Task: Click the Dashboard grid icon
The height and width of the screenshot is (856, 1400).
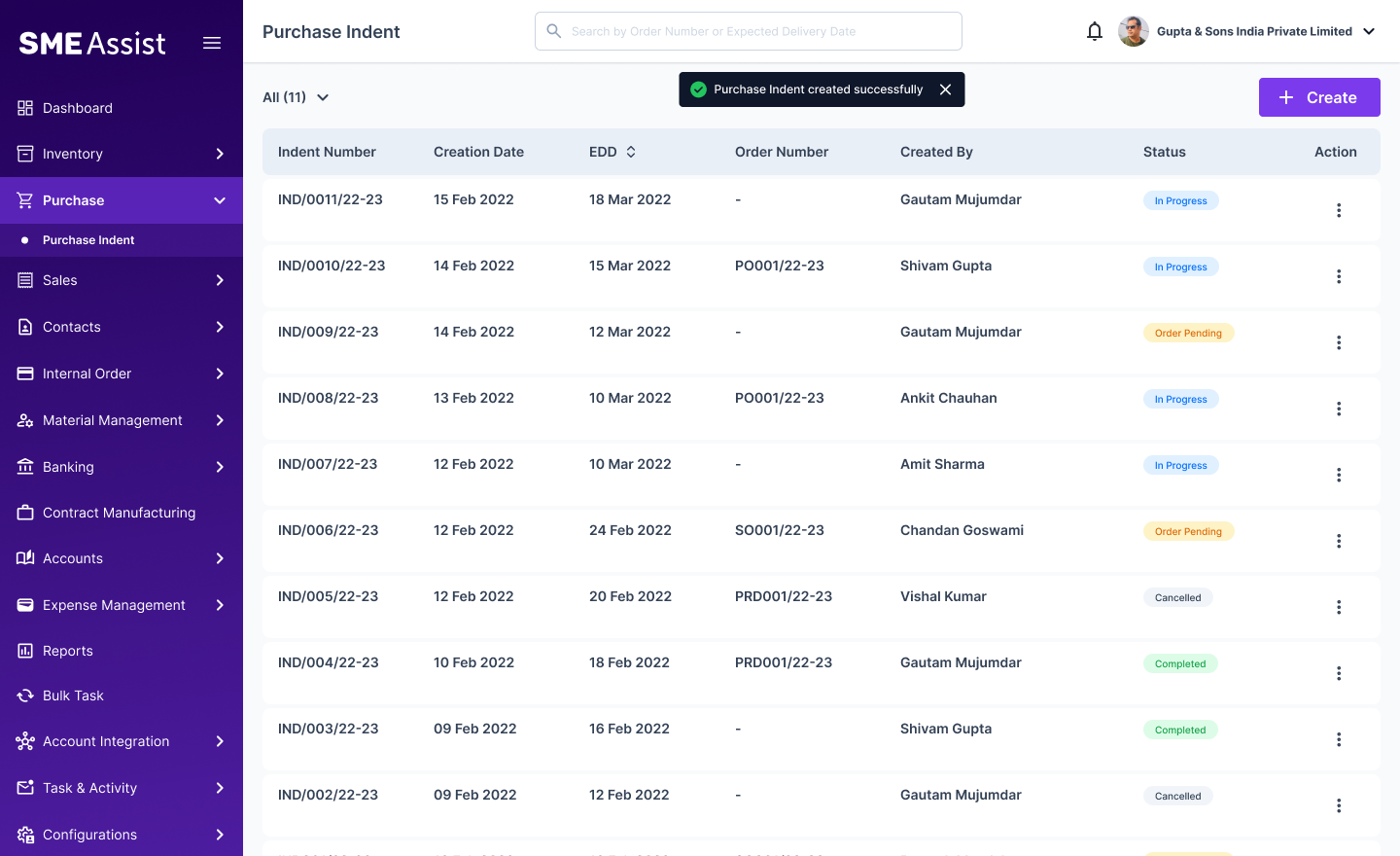Action: click(x=25, y=108)
